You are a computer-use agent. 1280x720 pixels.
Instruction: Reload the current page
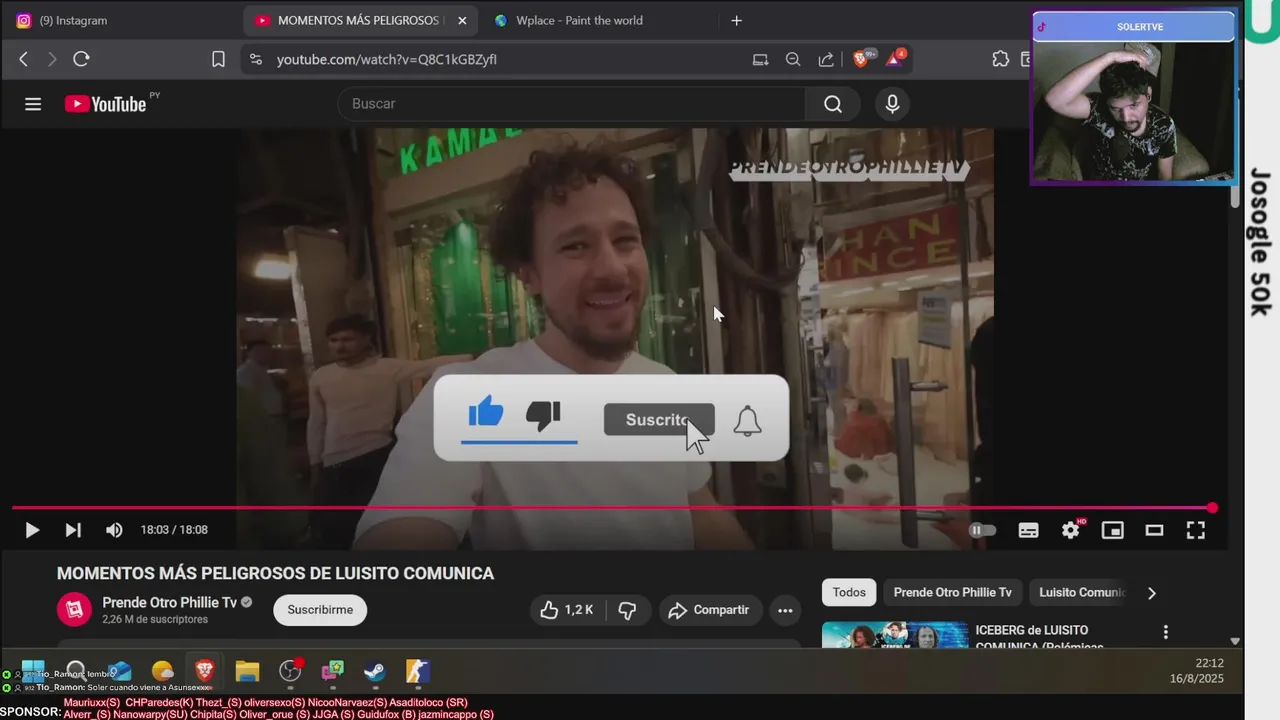pyautogui.click(x=82, y=59)
